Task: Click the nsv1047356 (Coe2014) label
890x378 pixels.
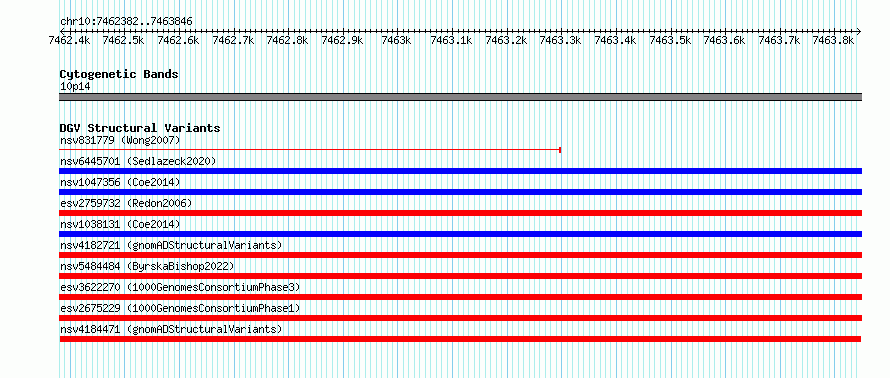Action: click(120, 182)
